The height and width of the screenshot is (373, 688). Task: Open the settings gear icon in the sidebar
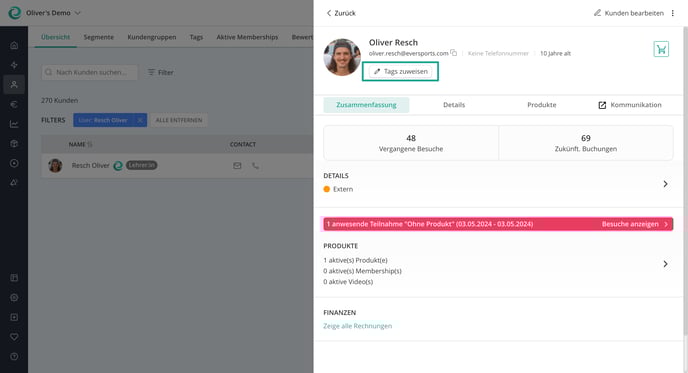click(x=14, y=298)
